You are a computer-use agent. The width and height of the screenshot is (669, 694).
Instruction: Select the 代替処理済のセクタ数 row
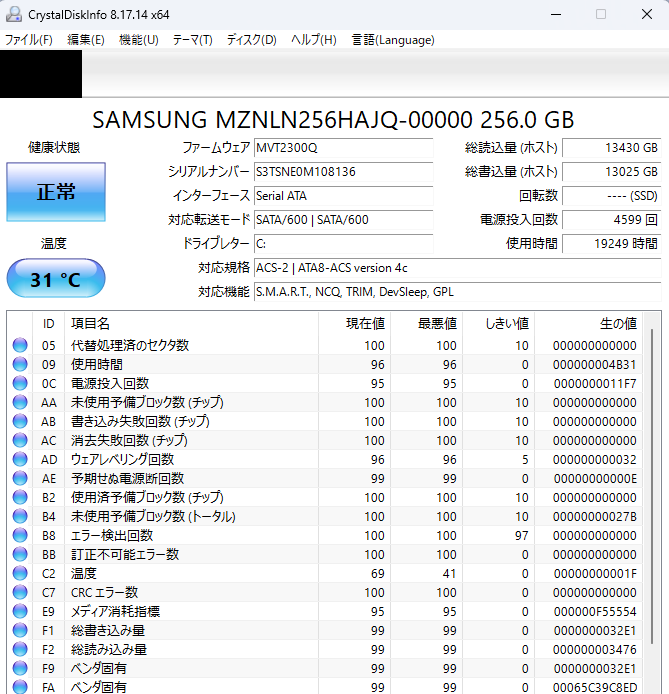[325, 345]
